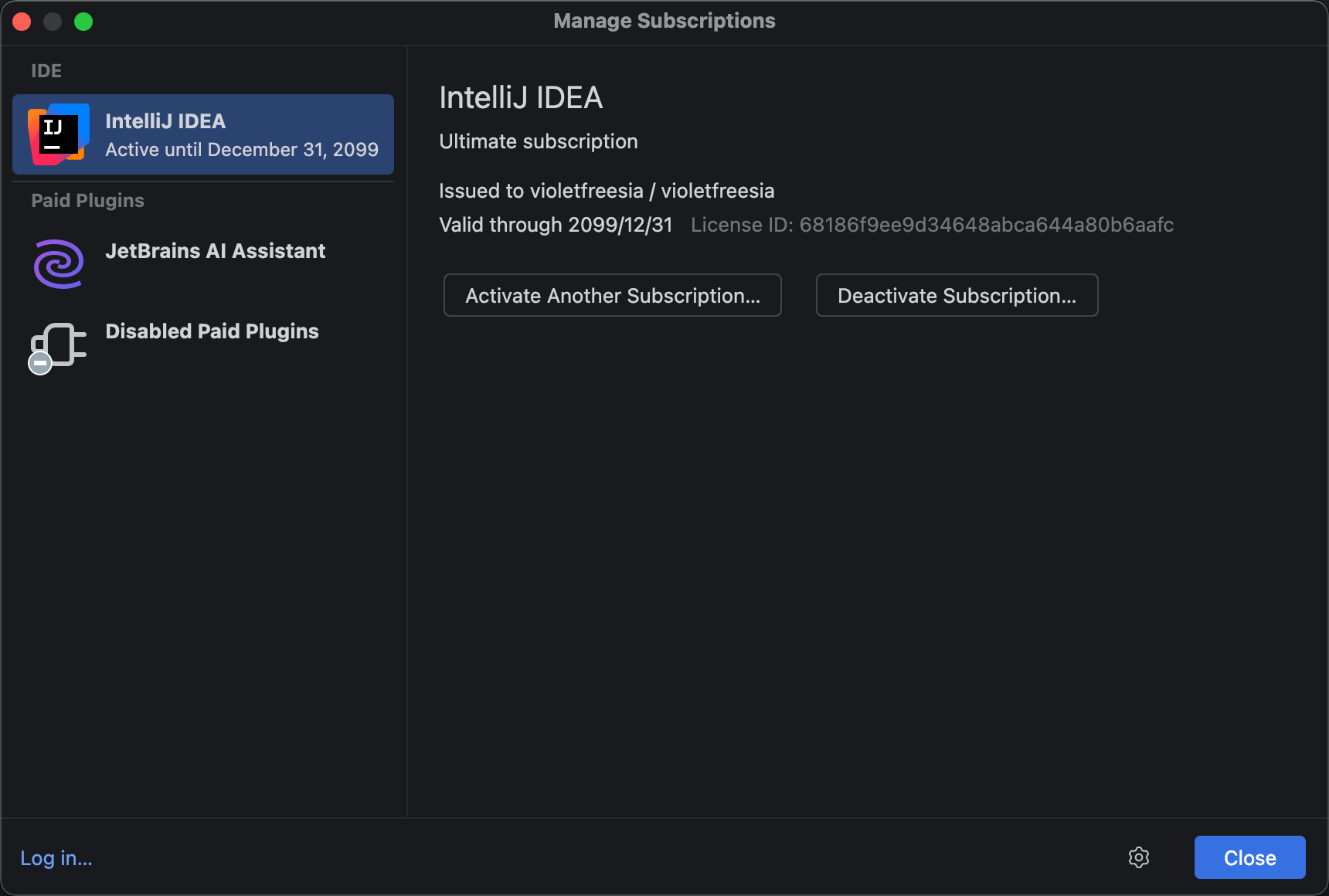The width and height of the screenshot is (1329, 896).
Task: Open the Log in link
Action: point(56,858)
